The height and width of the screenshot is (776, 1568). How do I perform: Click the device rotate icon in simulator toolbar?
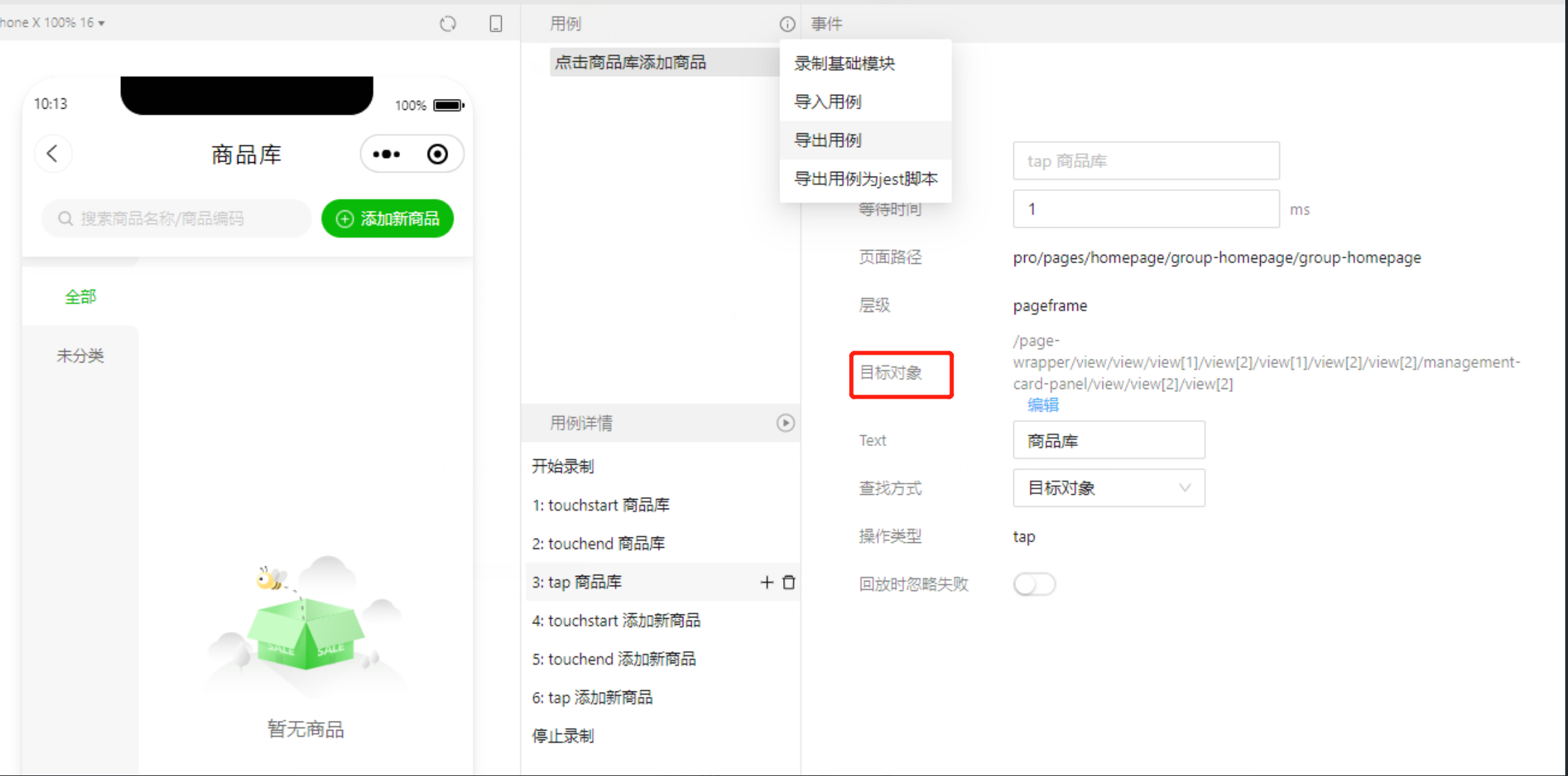pyautogui.click(x=496, y=24)
